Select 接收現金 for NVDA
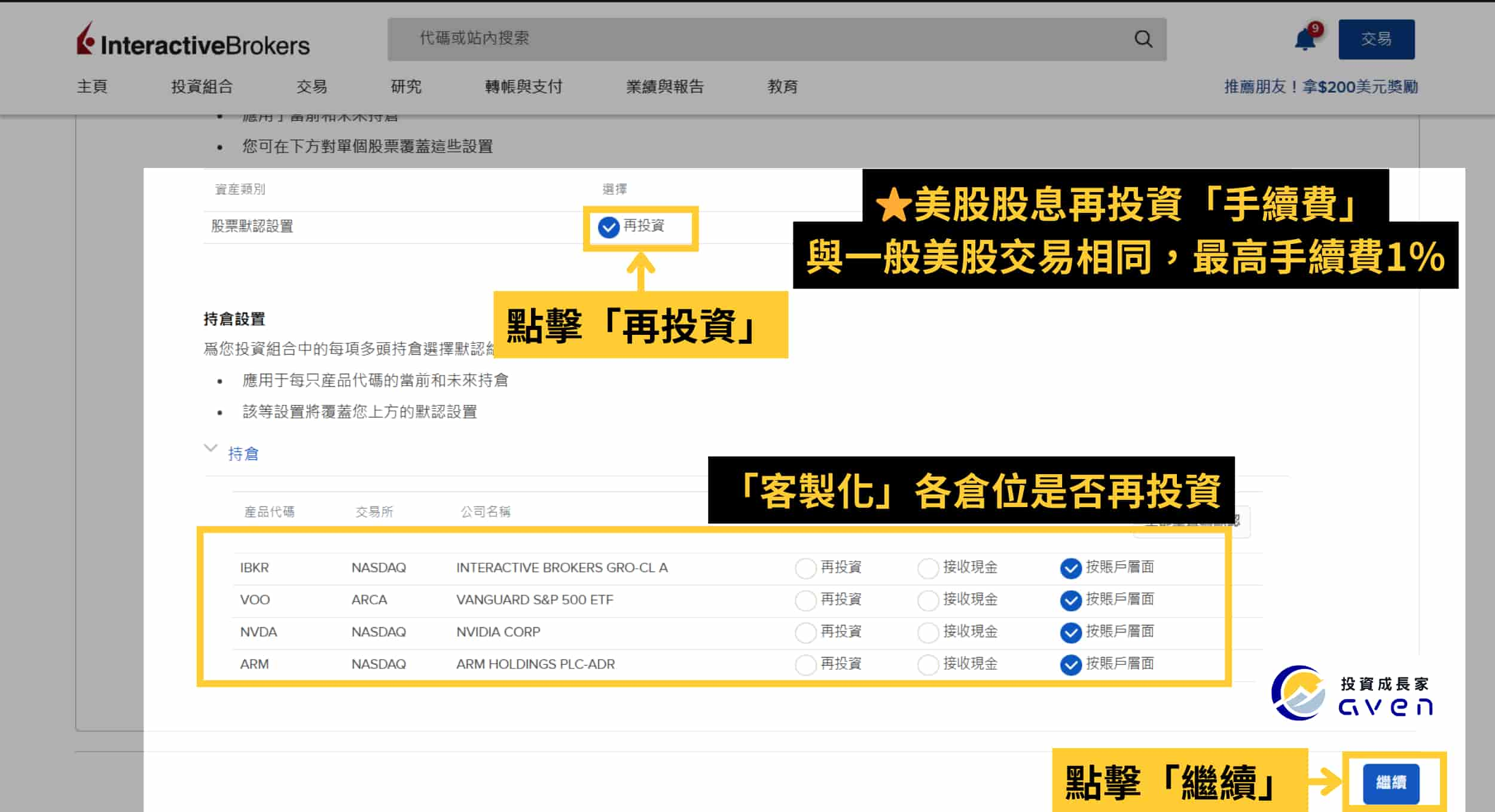The image size is (1495, 812). coord(927,632)
